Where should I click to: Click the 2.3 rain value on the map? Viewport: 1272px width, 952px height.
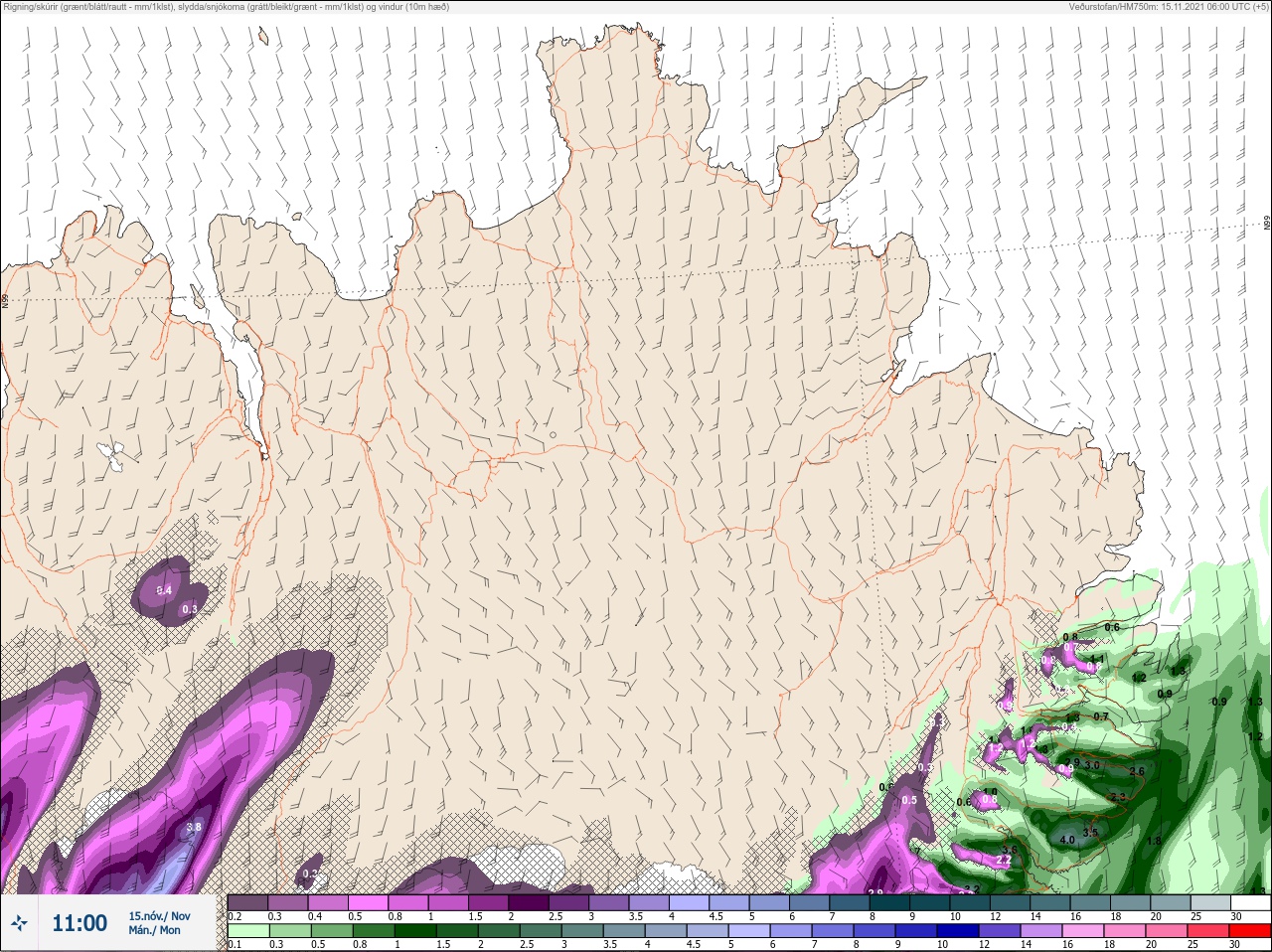tap(1117, 797)
